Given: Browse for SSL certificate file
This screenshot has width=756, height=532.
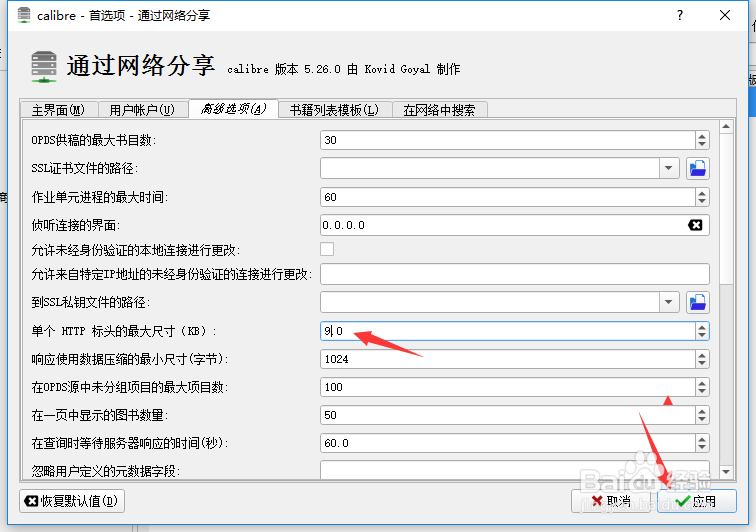Looking at the screenshot, I should (x=698, y=168).
